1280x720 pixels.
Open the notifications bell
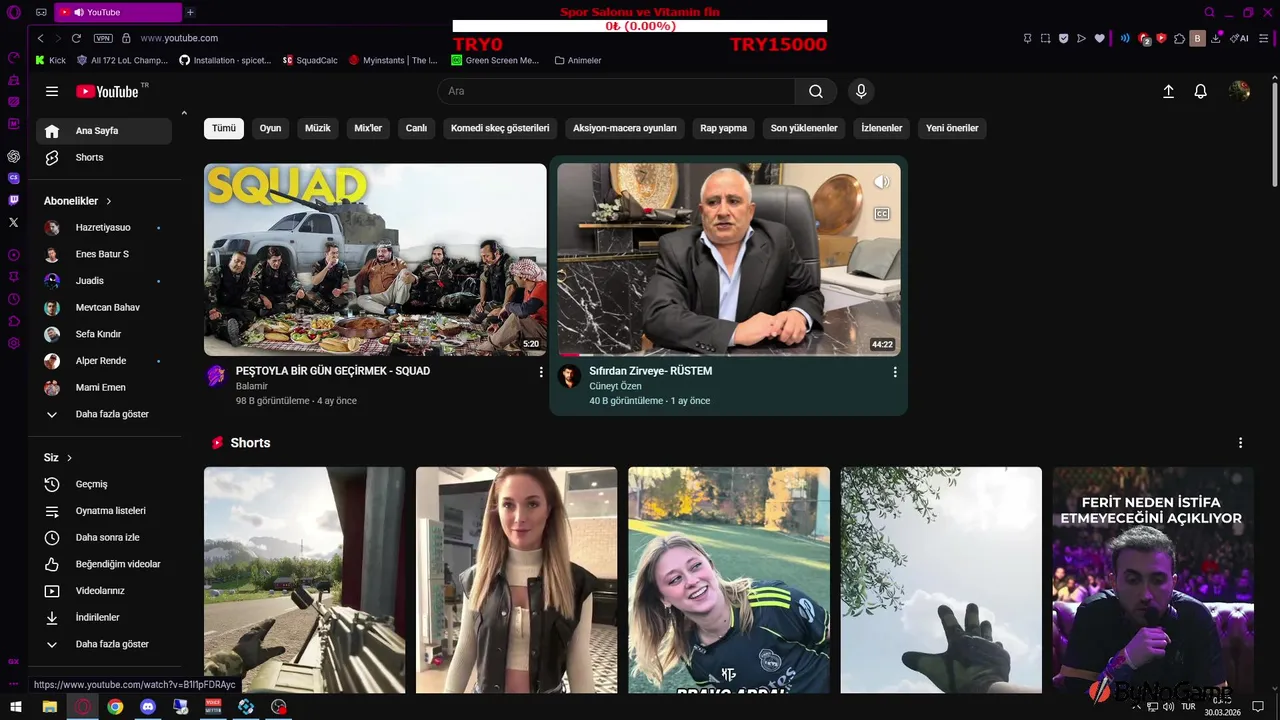(1201, 91)
